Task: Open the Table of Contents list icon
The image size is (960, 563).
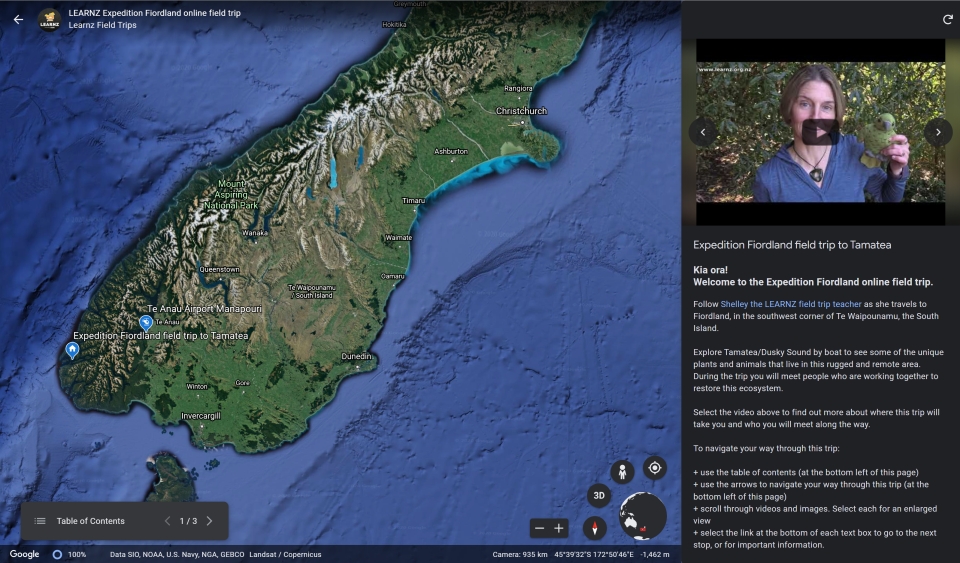Action: 40,521
